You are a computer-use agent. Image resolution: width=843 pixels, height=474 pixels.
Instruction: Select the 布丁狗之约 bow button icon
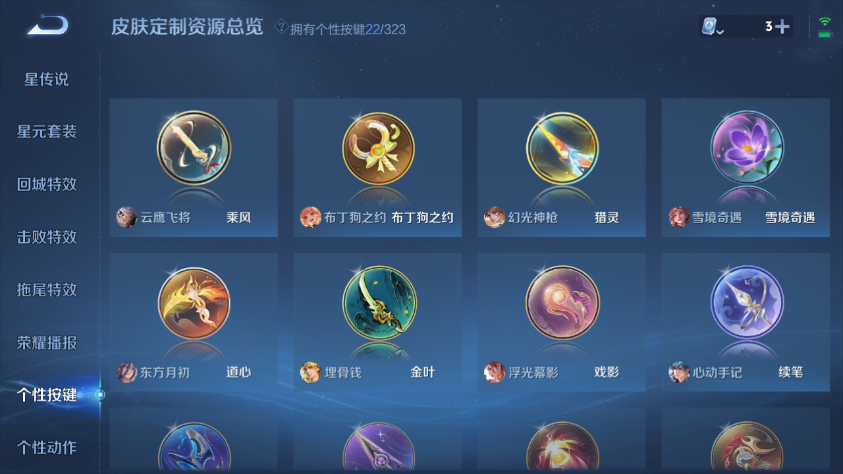(x=378, y=148)
